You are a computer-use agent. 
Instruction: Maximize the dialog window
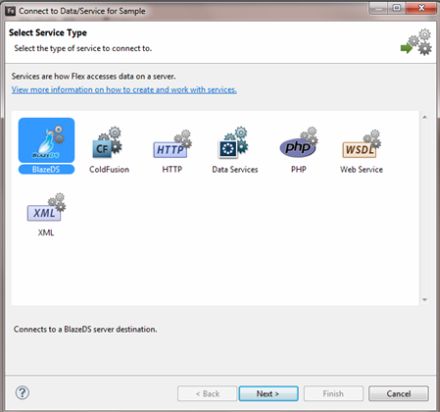(x=397, y=8)
